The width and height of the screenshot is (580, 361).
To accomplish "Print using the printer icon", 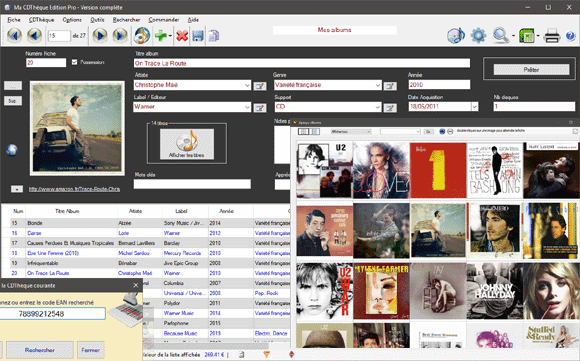I will click(552, 36).
